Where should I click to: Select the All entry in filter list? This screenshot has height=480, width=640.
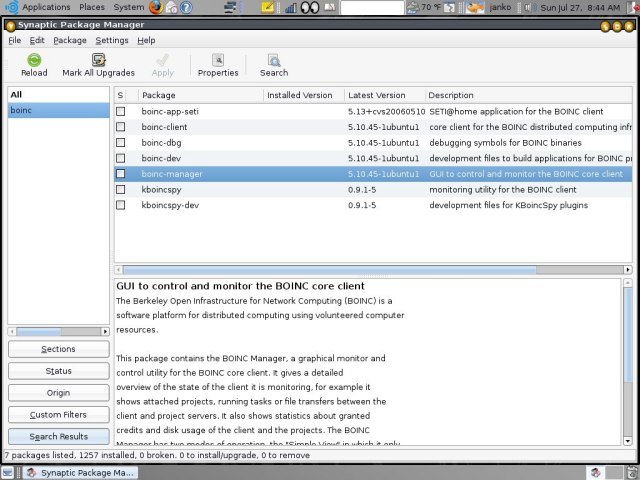point(58,95)
